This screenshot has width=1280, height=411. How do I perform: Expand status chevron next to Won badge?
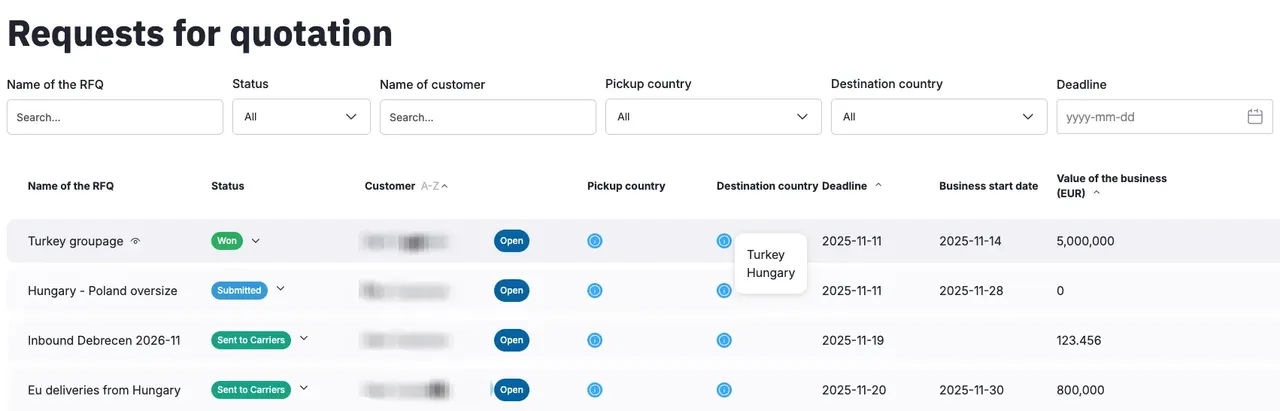tap(256, 241)
